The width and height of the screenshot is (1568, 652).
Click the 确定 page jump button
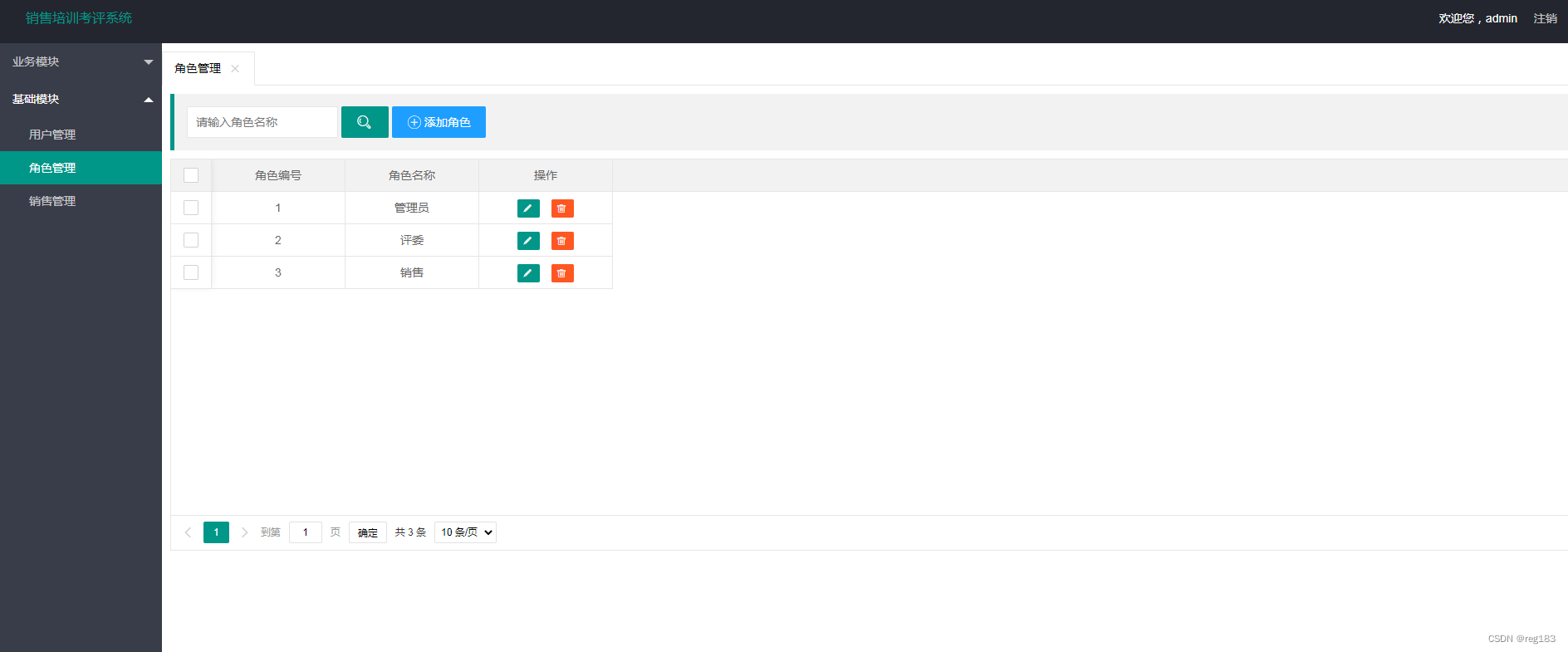tap(368, 532)
